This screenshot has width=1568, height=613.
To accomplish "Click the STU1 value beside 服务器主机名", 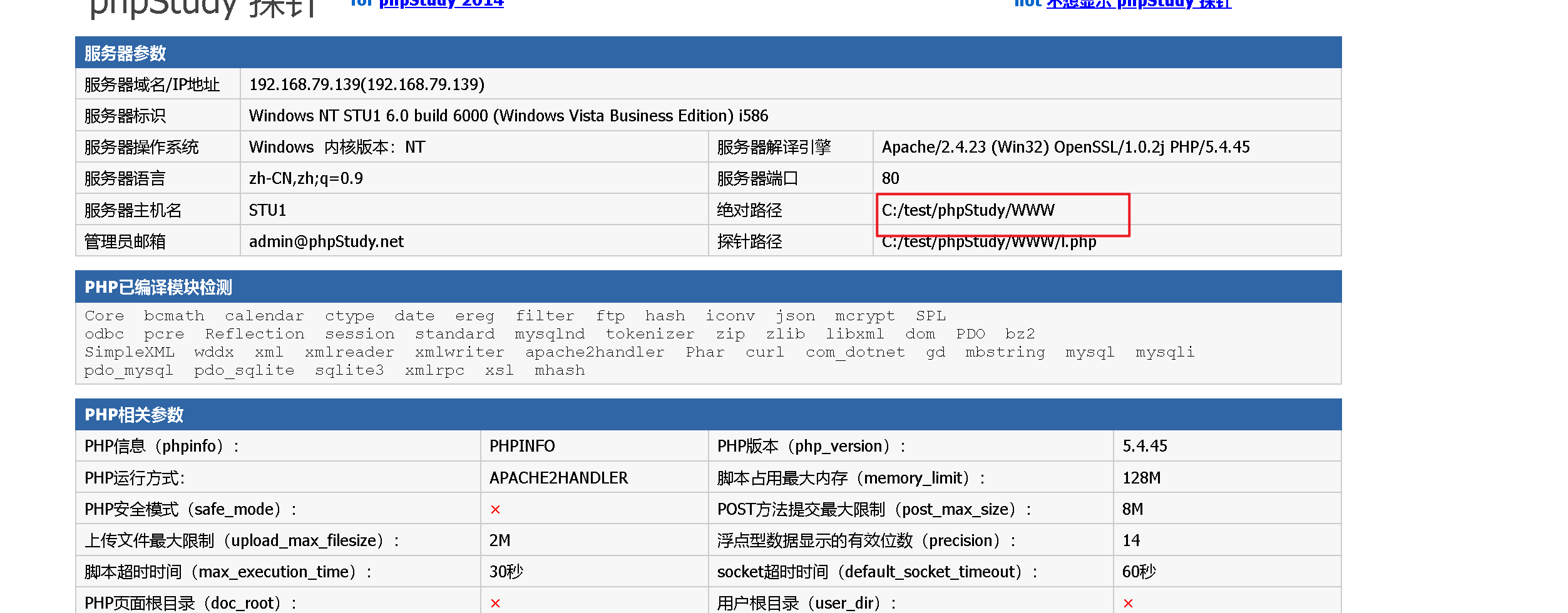I will point(267,210).
